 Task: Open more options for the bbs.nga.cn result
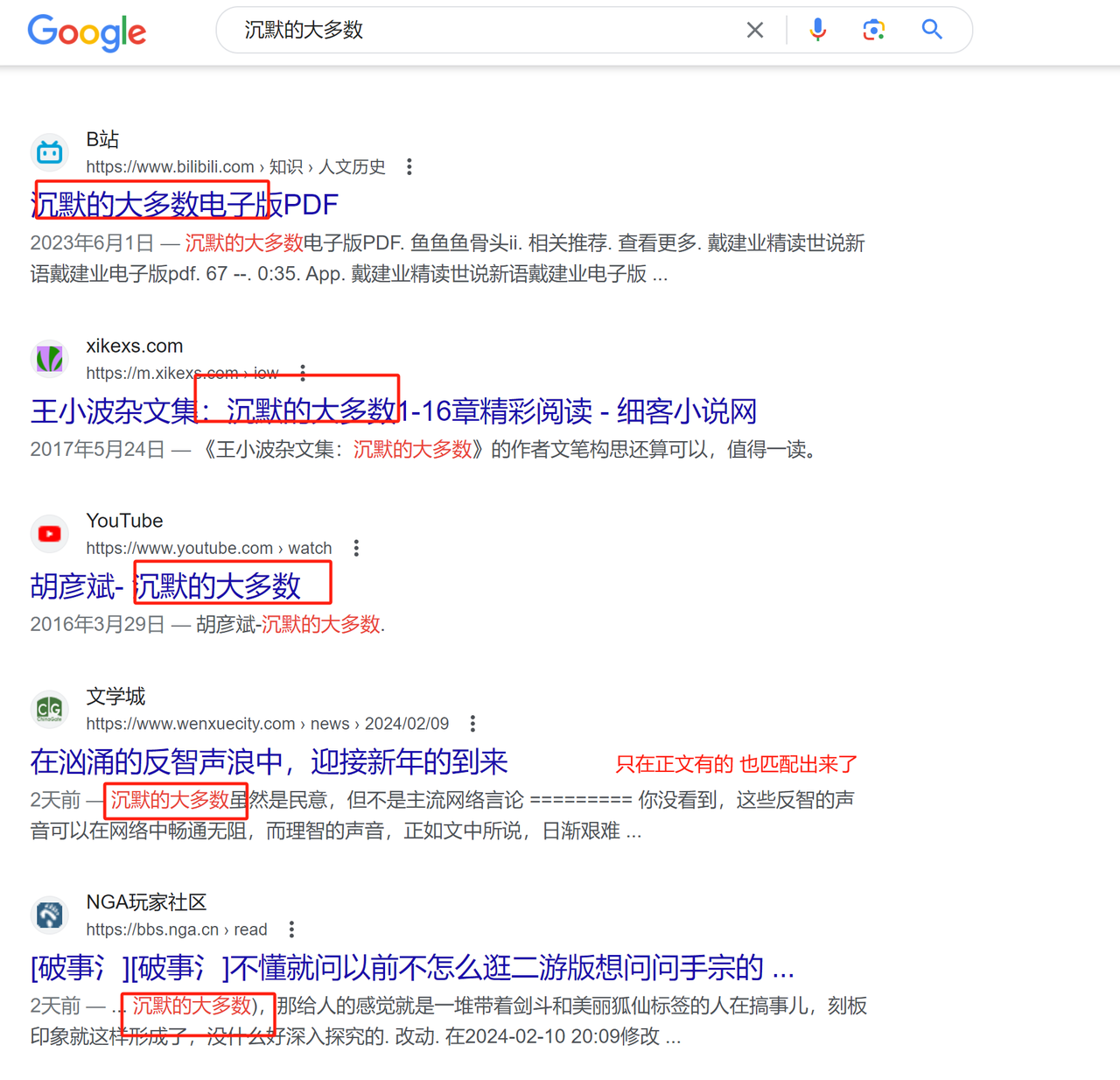pos(291,929)
